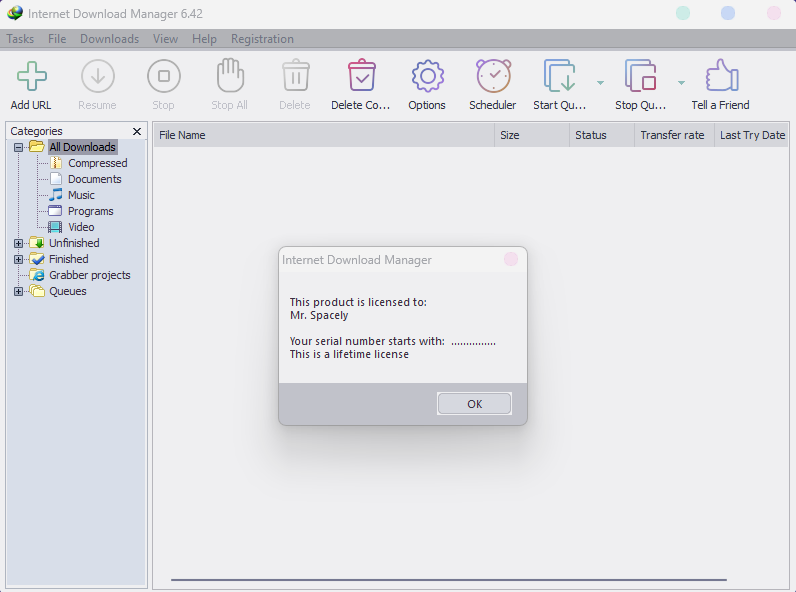Select the Grabber projects label
This screenshot has width=796, height=592.
(89, 275)
